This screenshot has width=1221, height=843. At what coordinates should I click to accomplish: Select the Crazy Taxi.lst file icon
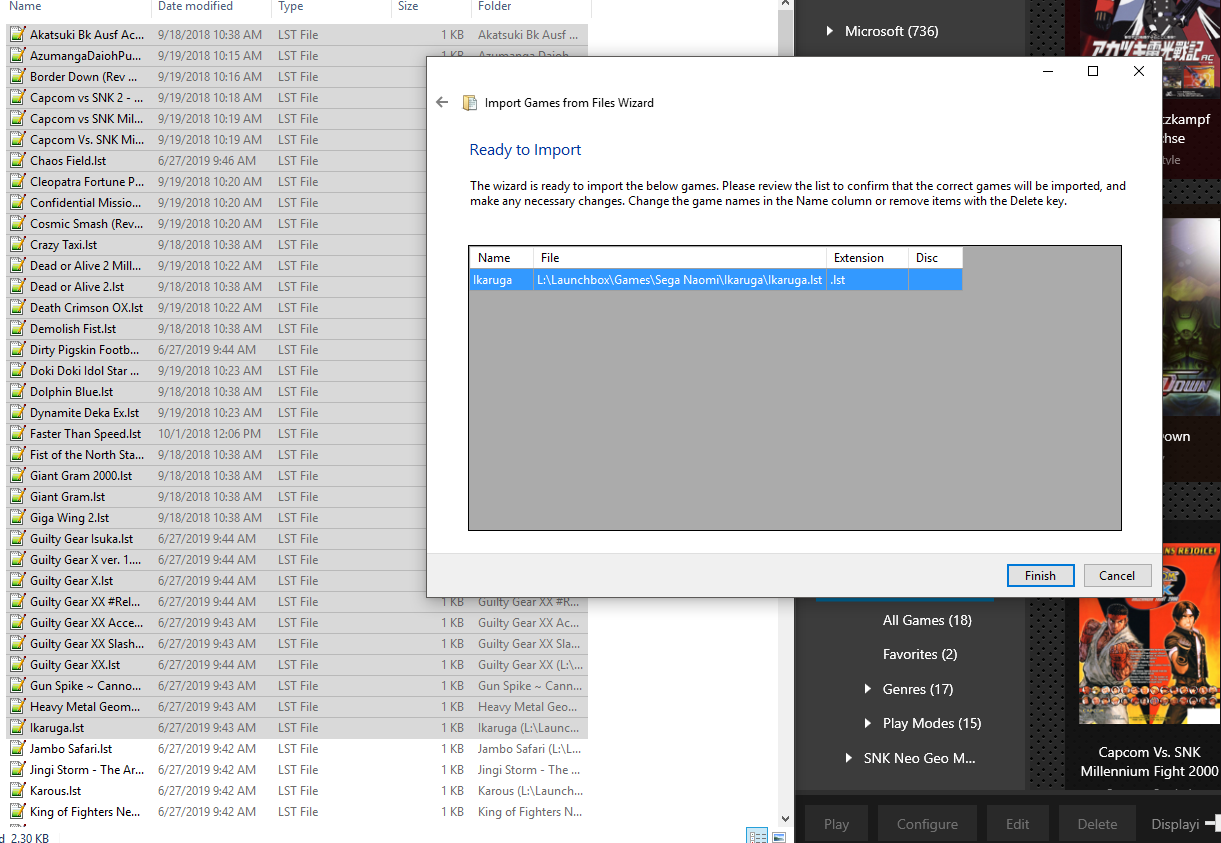17,244
